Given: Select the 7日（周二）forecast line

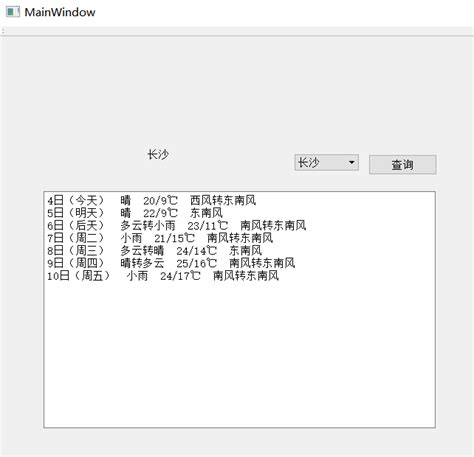Looking at the screenshot, I should coord(160,238).
